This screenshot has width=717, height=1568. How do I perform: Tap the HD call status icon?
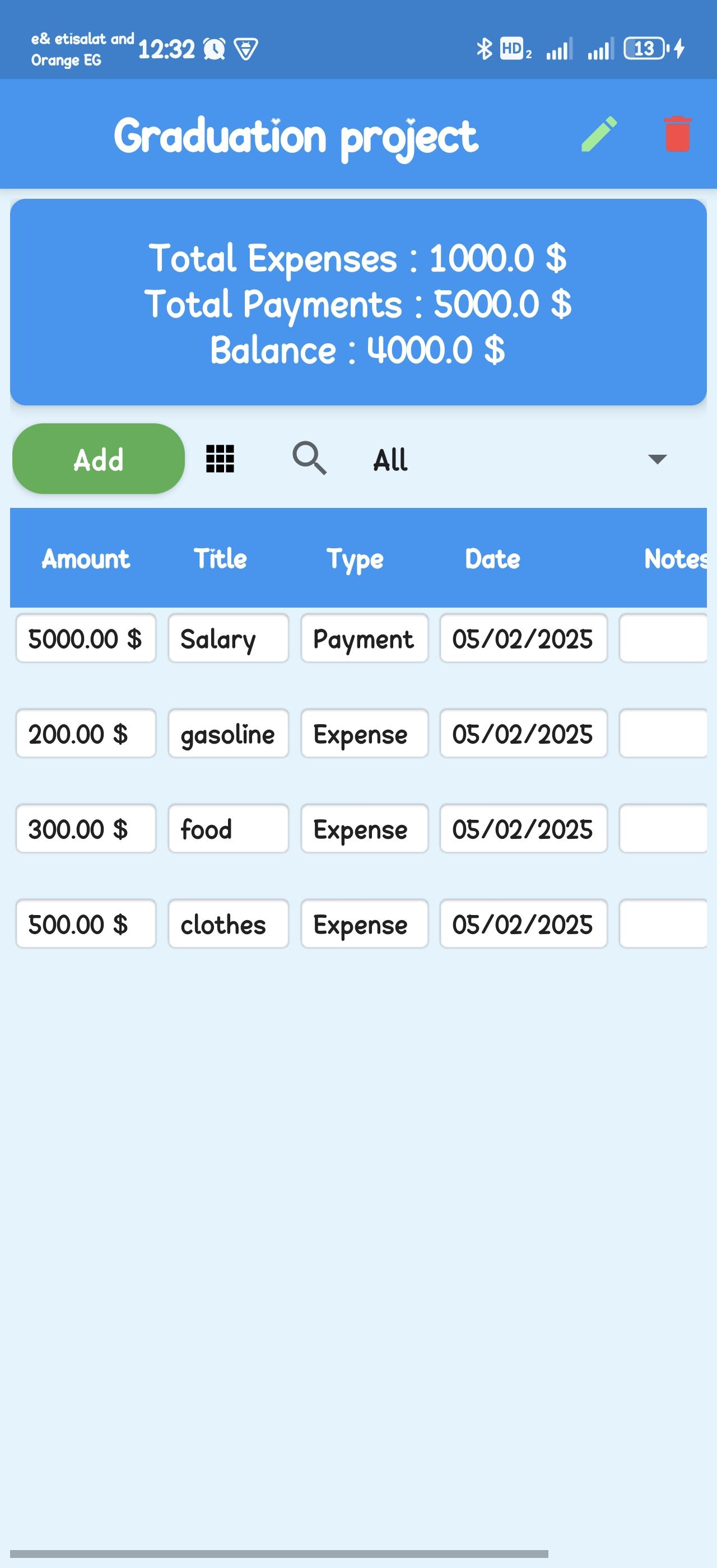point(515,49)
